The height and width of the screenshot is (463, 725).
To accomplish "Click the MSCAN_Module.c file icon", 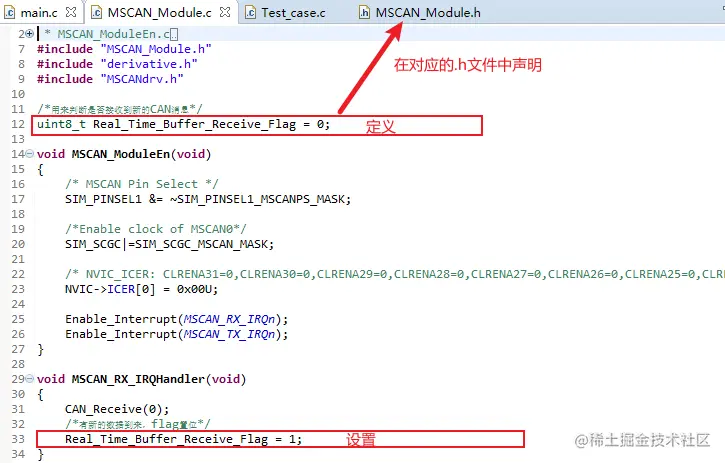I will tap(96, 12).
